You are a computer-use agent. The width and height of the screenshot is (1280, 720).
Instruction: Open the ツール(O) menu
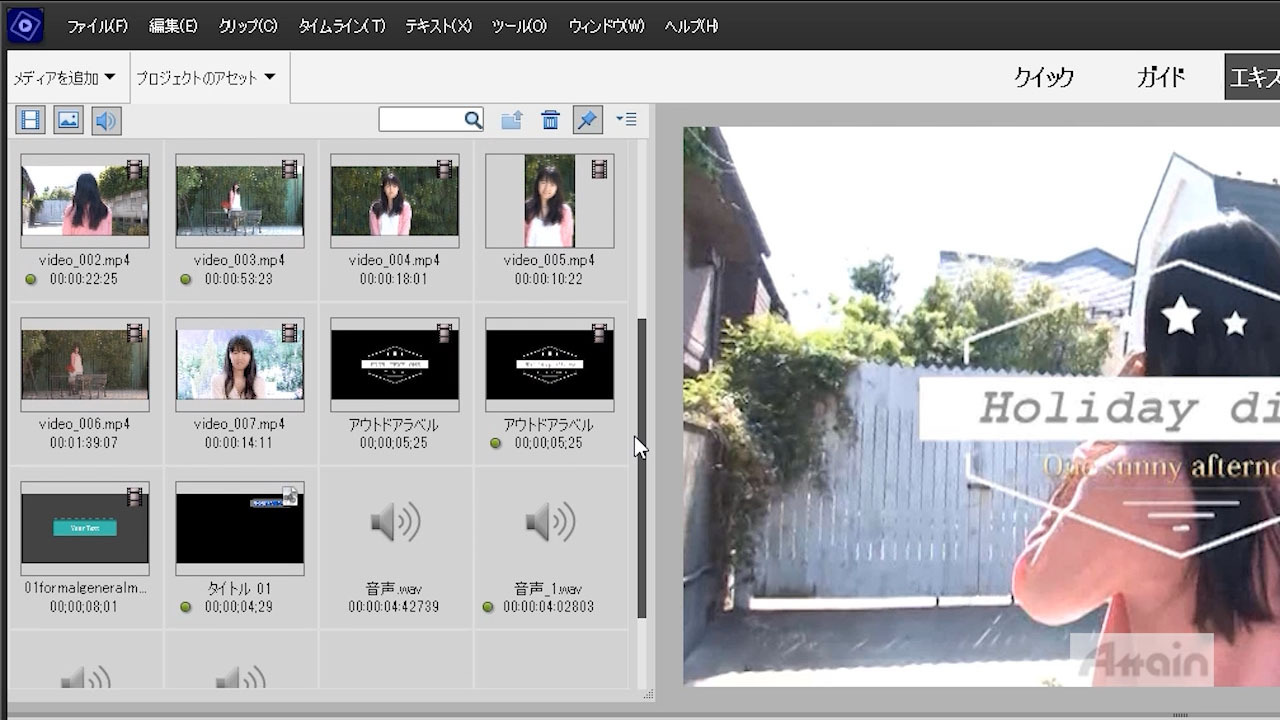(x=519, y=26)
